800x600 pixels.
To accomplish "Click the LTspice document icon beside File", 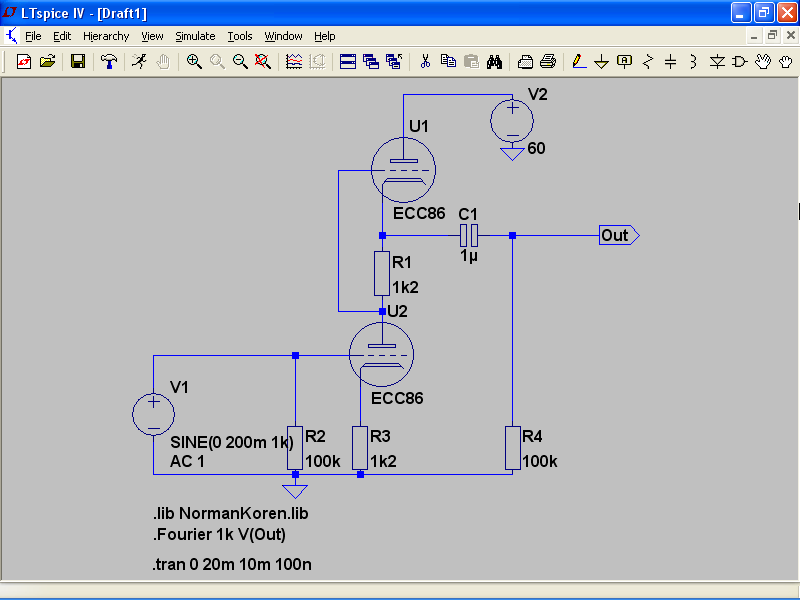I will (11, 36).
